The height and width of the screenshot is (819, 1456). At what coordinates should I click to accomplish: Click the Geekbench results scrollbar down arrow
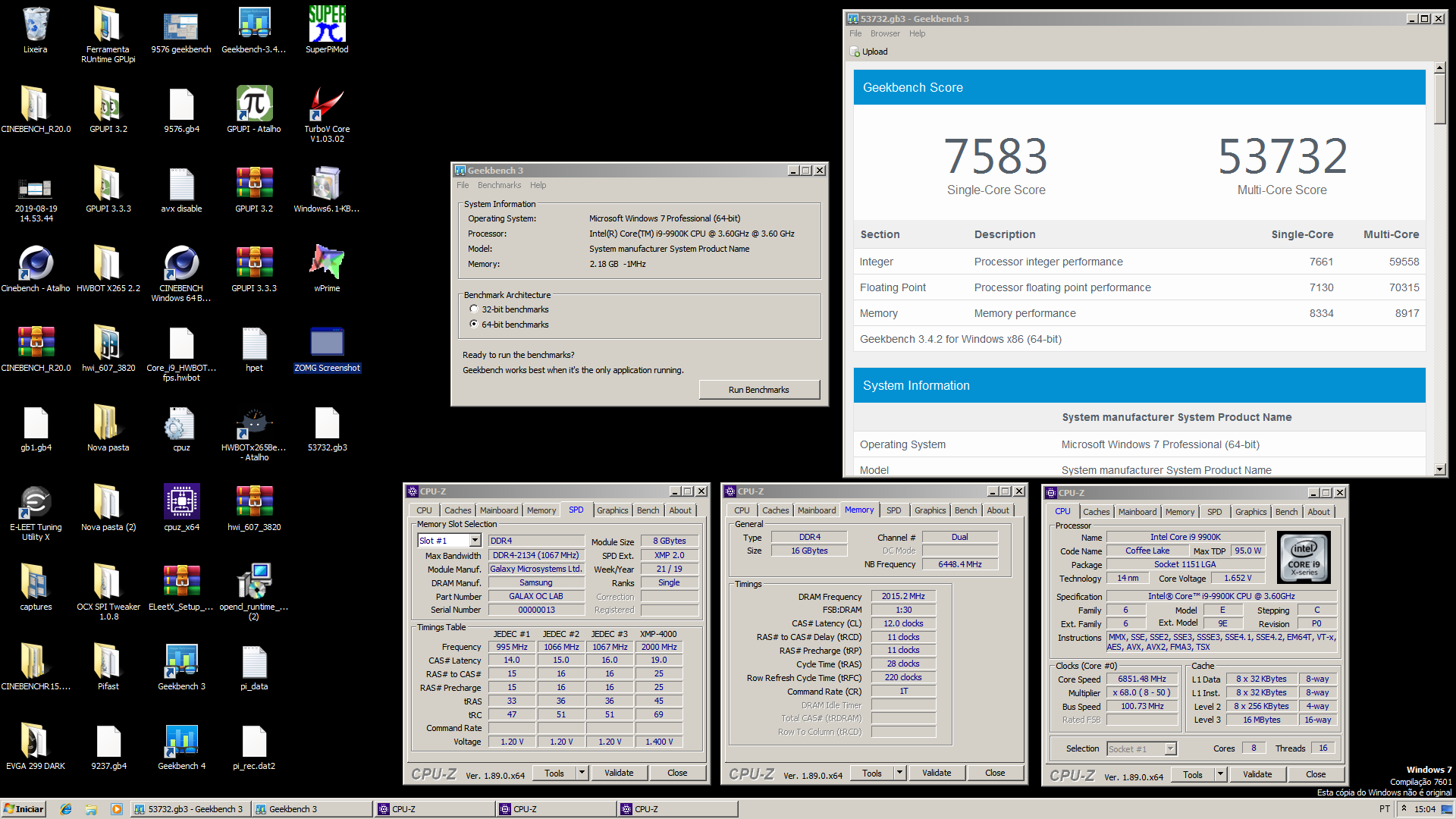(x=1440, y=470)
